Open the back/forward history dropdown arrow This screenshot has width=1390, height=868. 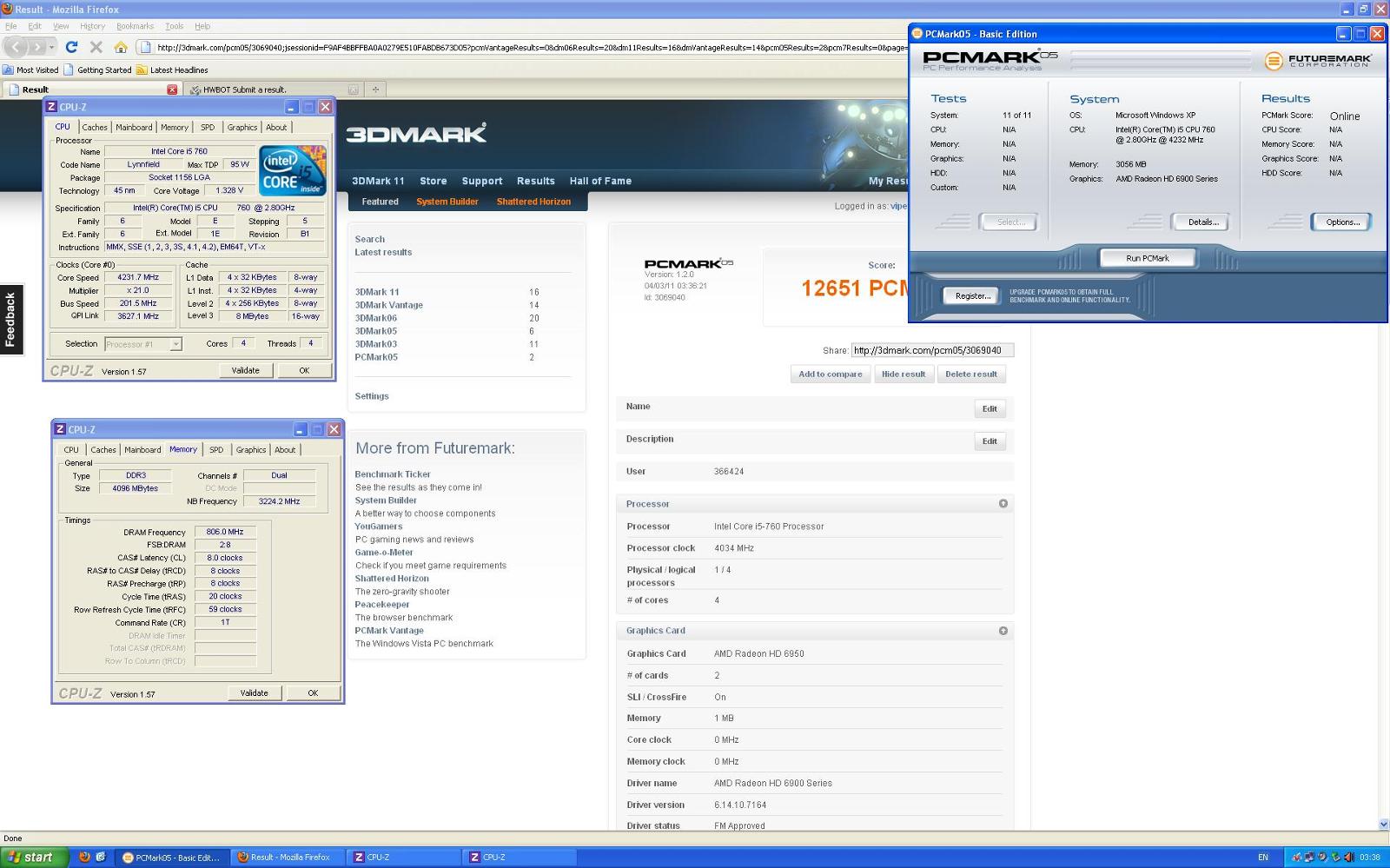(52, 47)
